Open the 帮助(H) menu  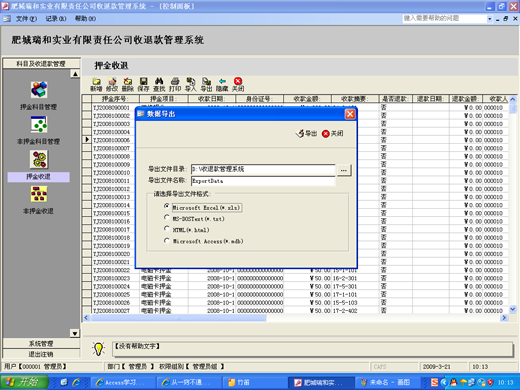click(x=85, y=19)
